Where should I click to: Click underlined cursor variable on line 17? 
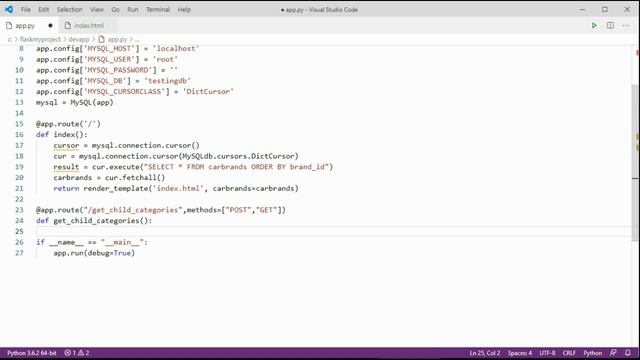pyautogui.click(x=66, y=145)
